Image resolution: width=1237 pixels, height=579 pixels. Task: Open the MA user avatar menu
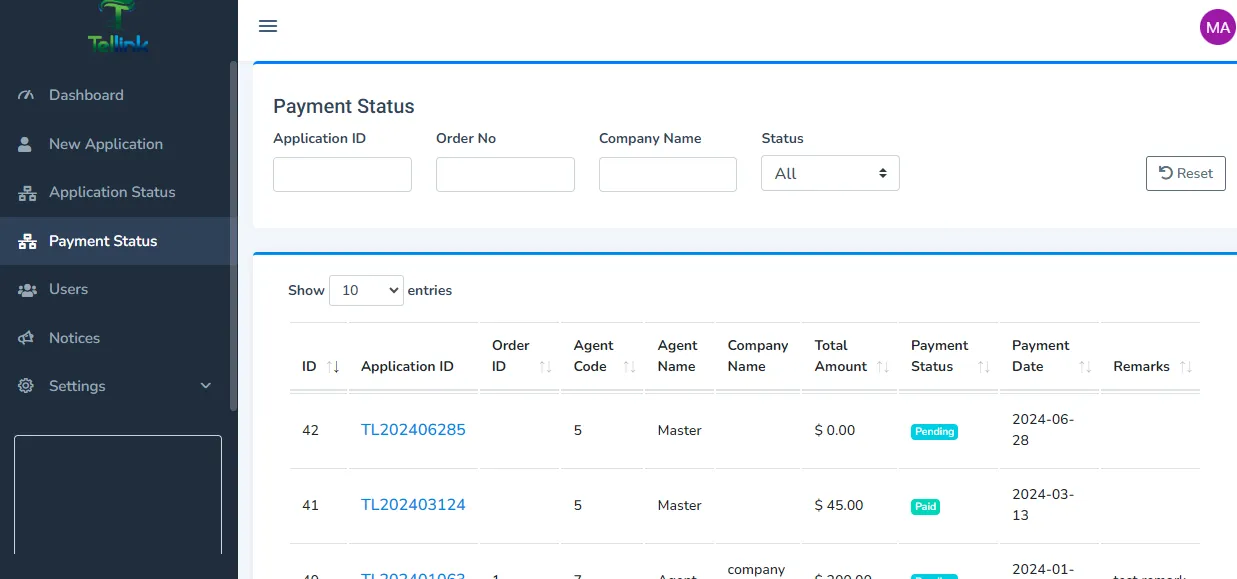[1217, 27]
